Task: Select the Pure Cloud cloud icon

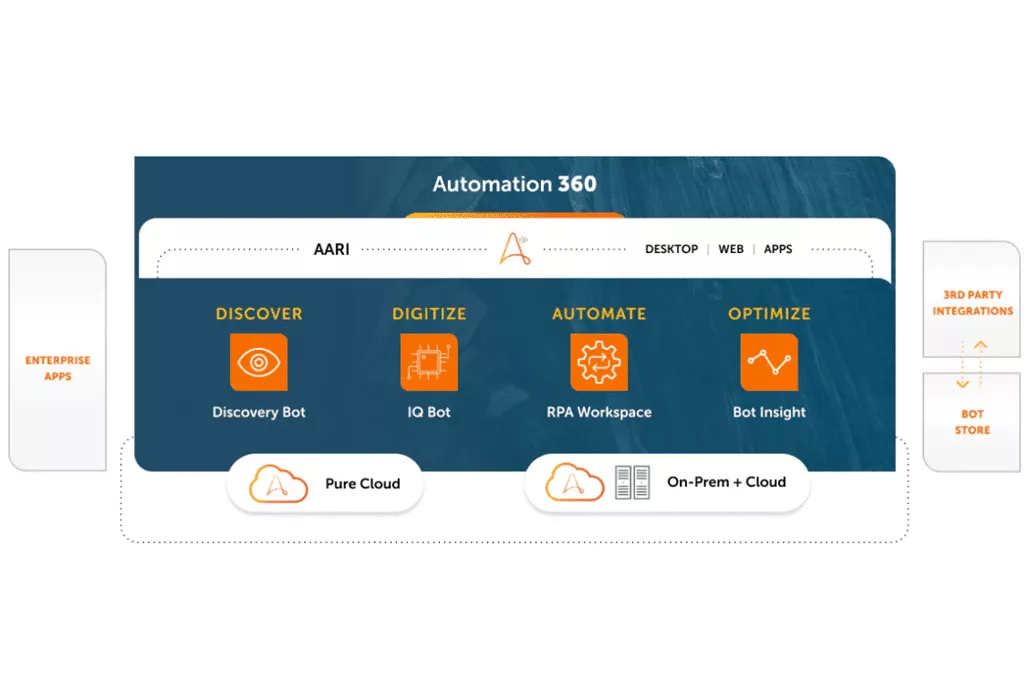Action: click(x=277, y=483)
